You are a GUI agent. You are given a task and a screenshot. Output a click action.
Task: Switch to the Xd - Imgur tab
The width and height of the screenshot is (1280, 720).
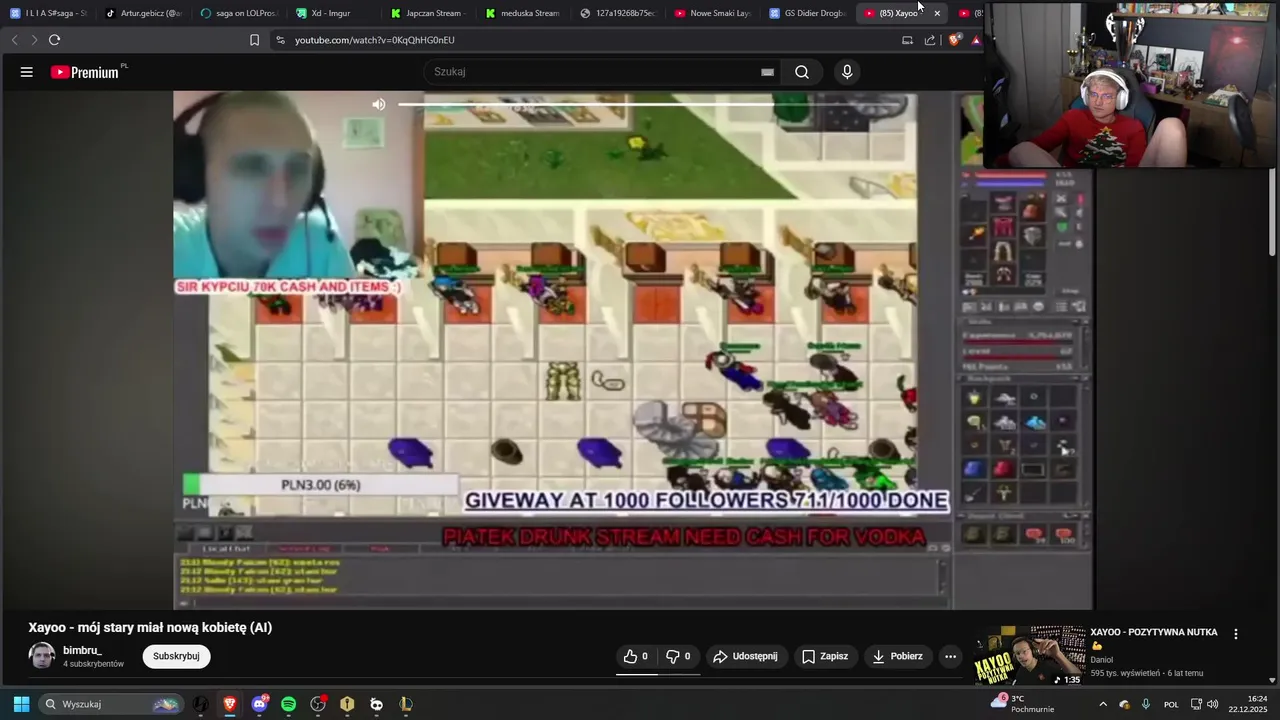[333, 13]
